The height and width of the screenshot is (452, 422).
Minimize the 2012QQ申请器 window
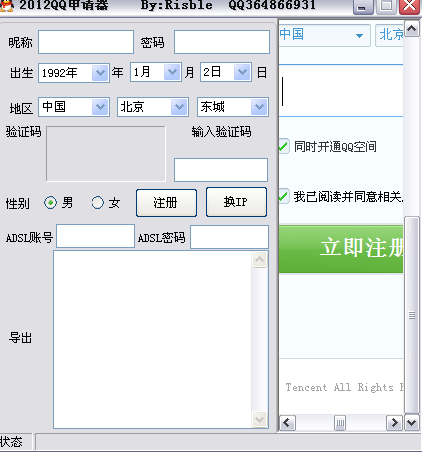point(363,7)
